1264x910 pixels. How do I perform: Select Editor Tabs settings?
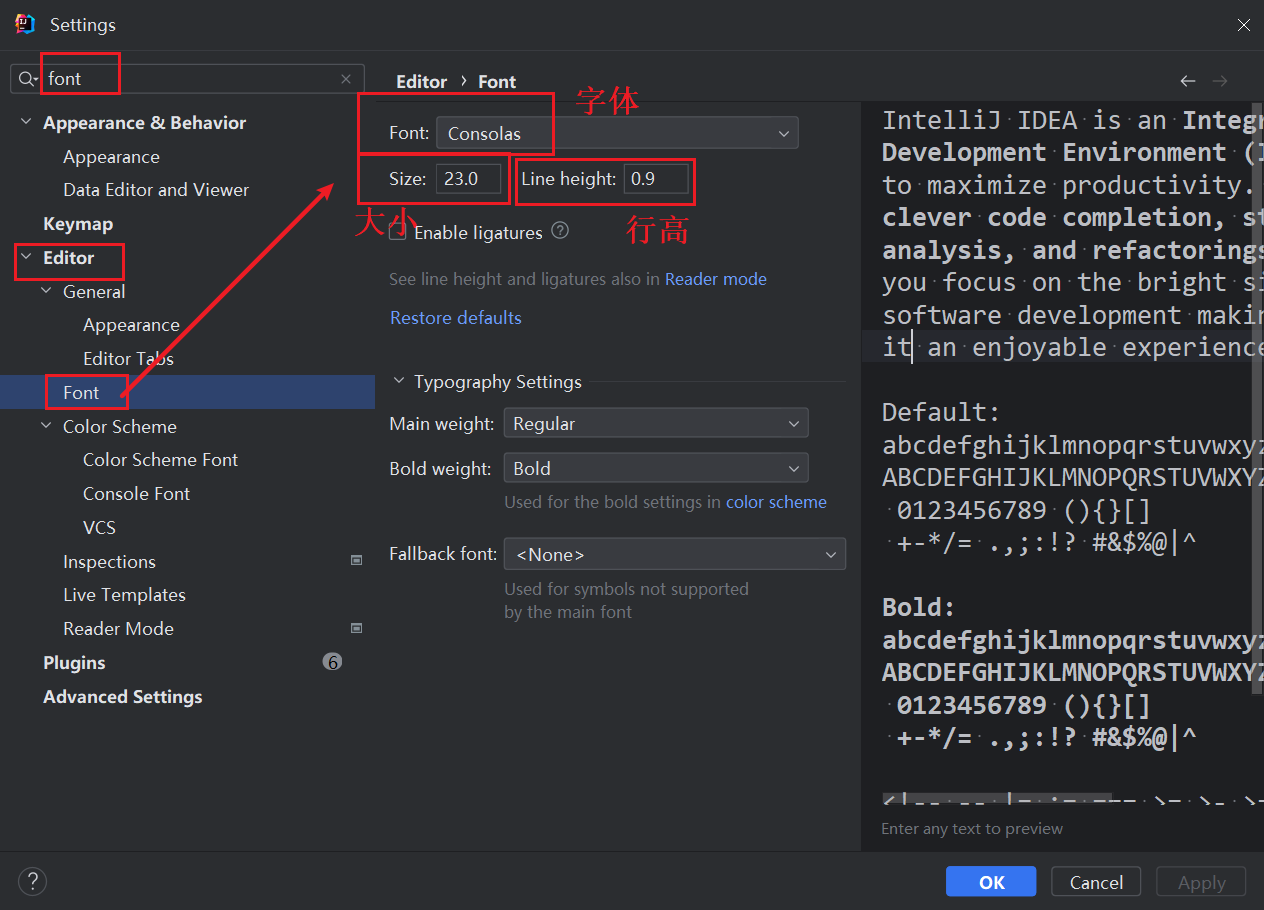click(128, 358)
